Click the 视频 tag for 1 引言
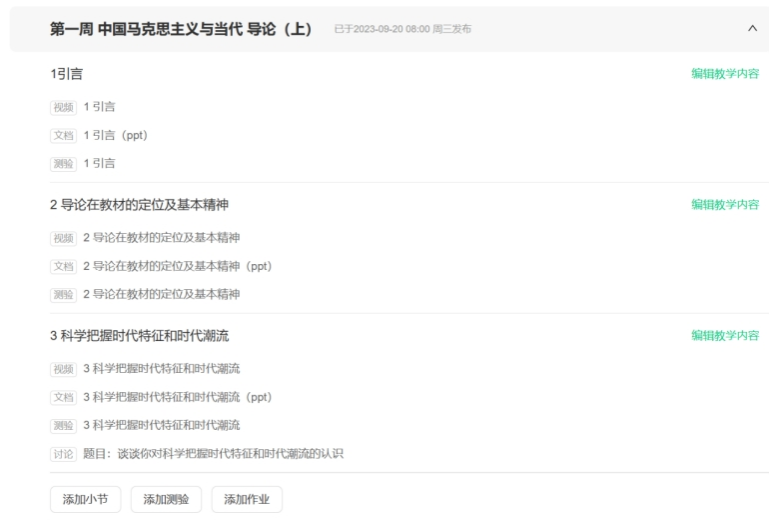Screen dimensions: 770x528 (63, 107)
